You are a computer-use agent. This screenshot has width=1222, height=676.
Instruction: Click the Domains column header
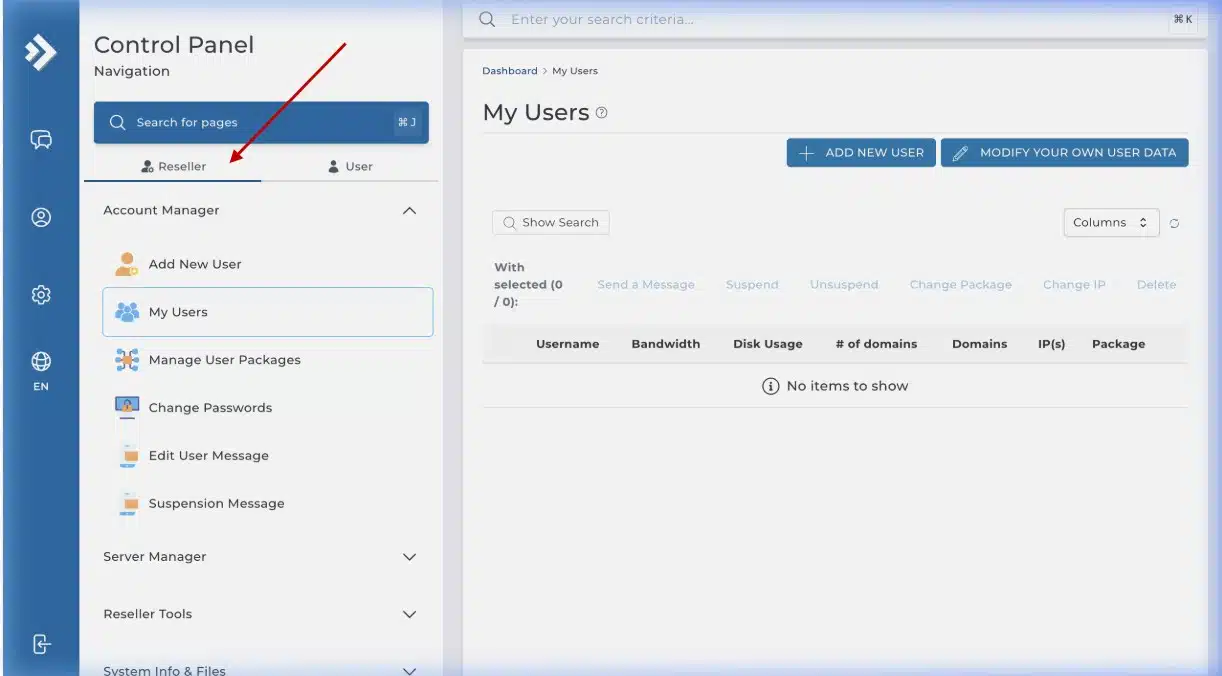[x=979, y=344]
